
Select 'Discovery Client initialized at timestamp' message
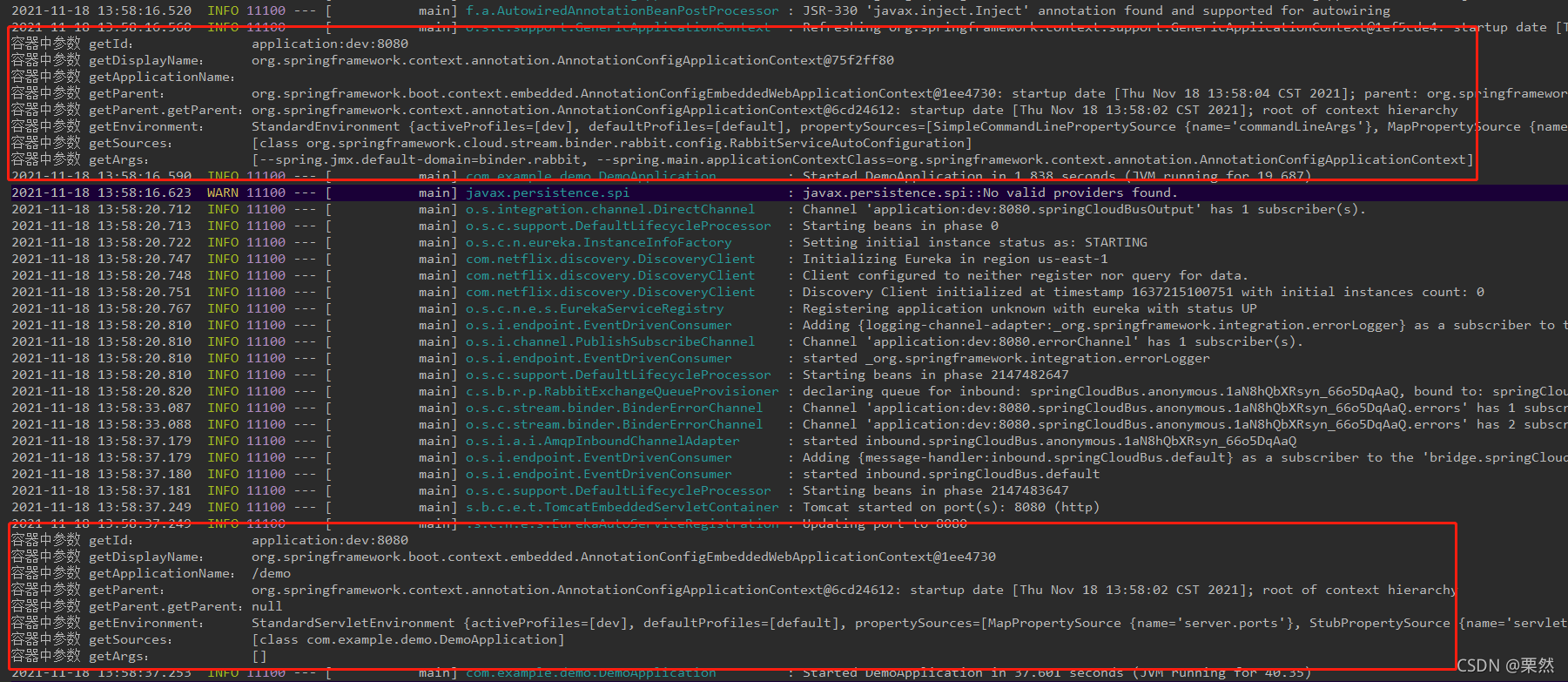[x=1143, y=292]
